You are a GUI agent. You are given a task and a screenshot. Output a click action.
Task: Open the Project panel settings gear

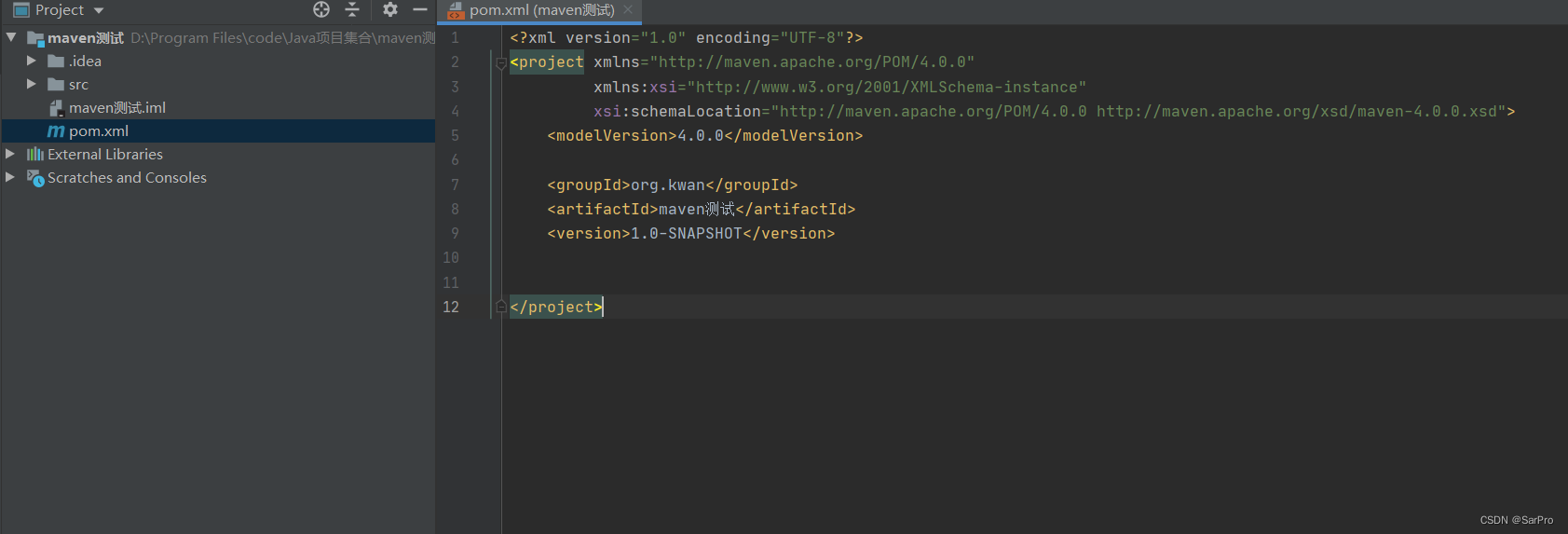390,9
